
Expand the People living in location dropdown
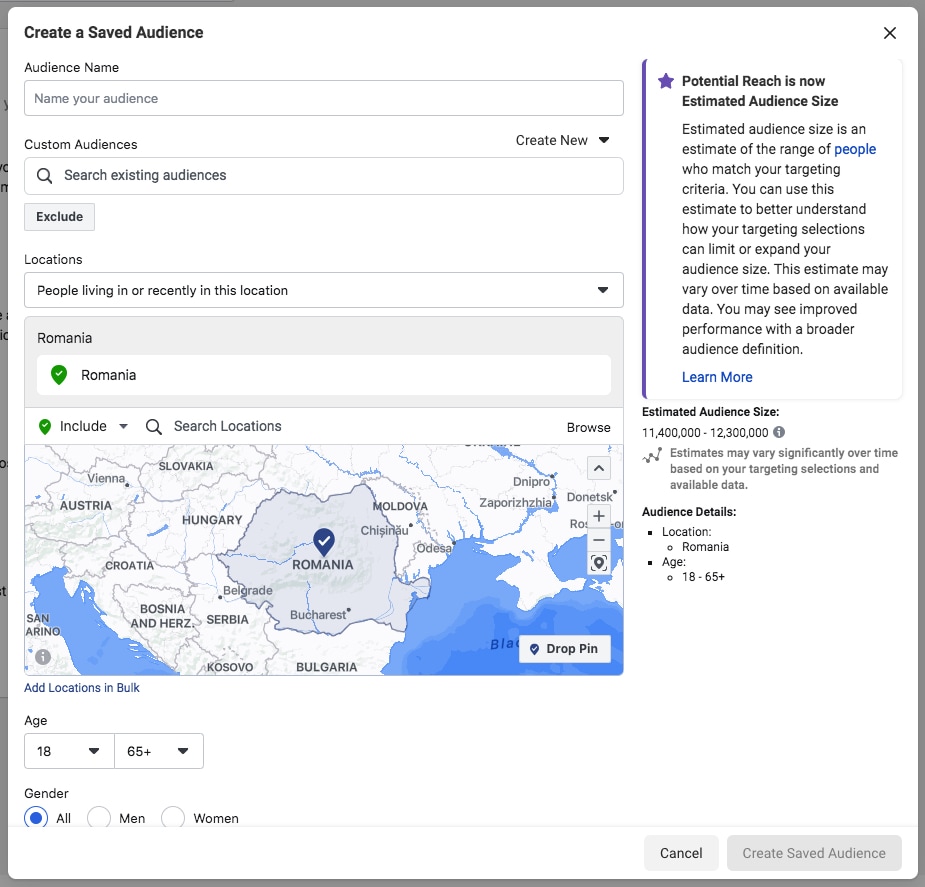coord(323,290)
